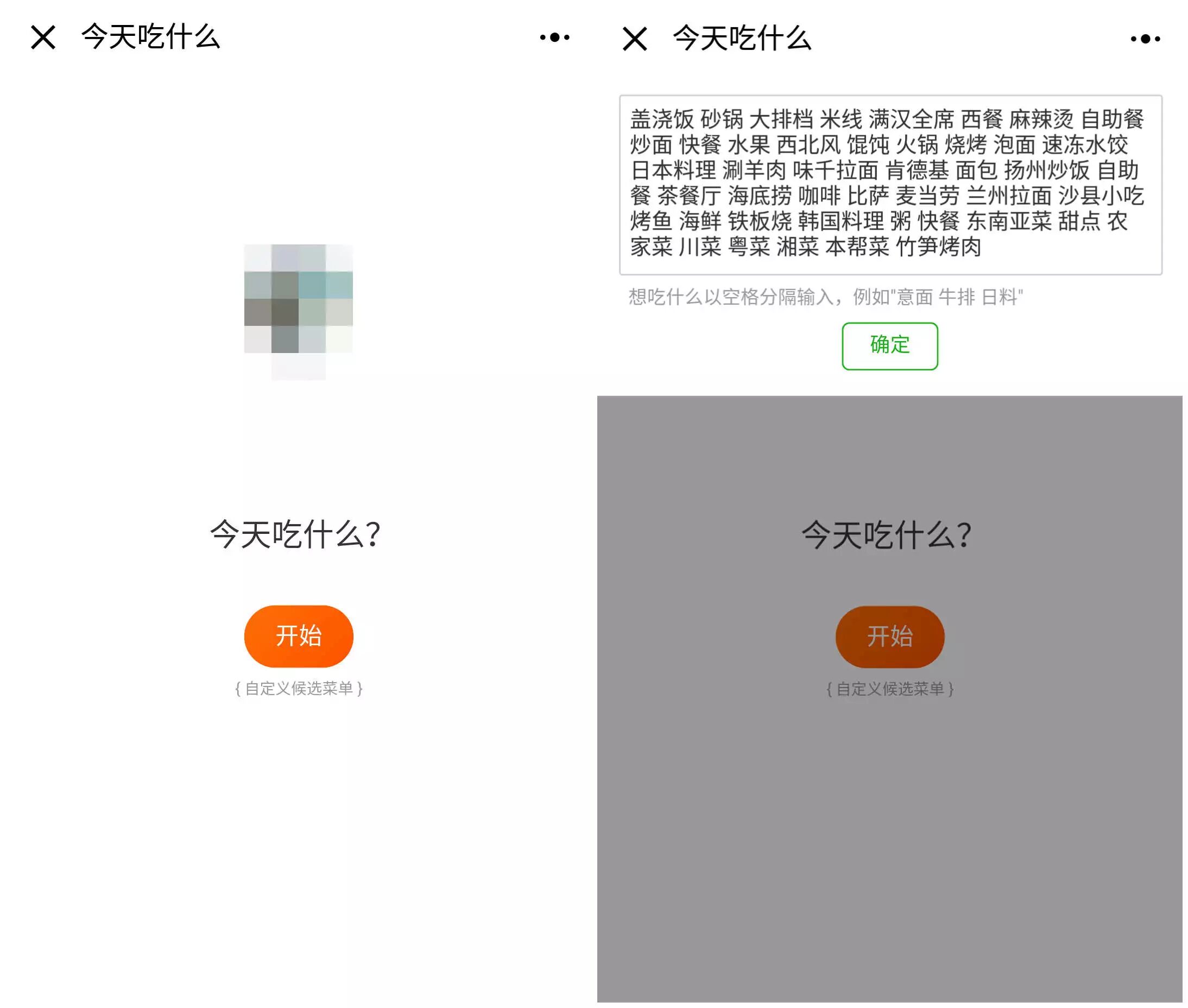This screenshot has width=1188, height=1008.
Task: Click the left 今天吃什么 page title
Action: point(151,37)
